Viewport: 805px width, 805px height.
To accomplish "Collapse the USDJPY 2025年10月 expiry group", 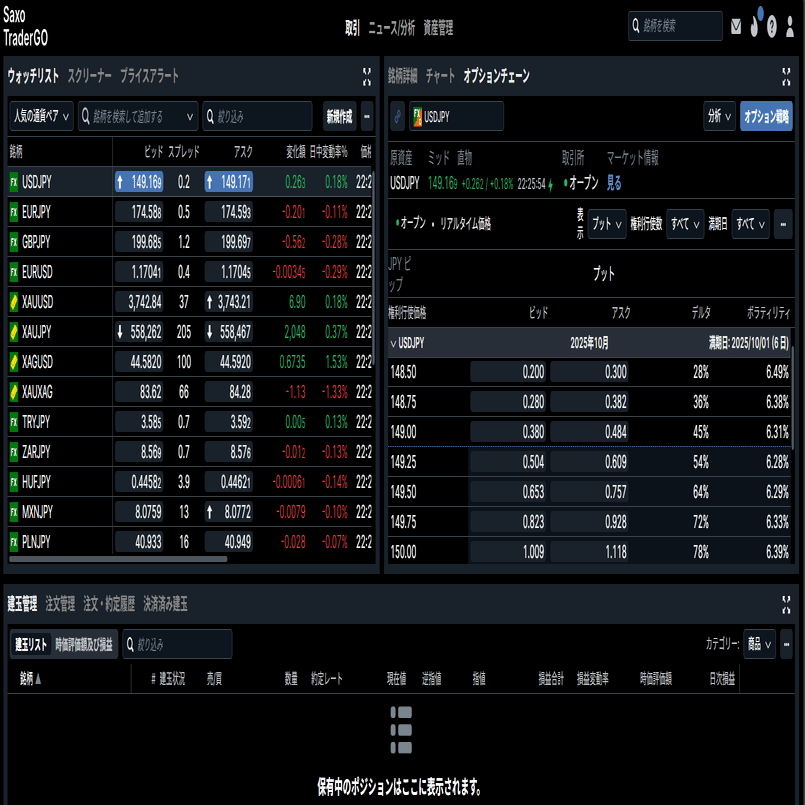I will pos(393,343).
